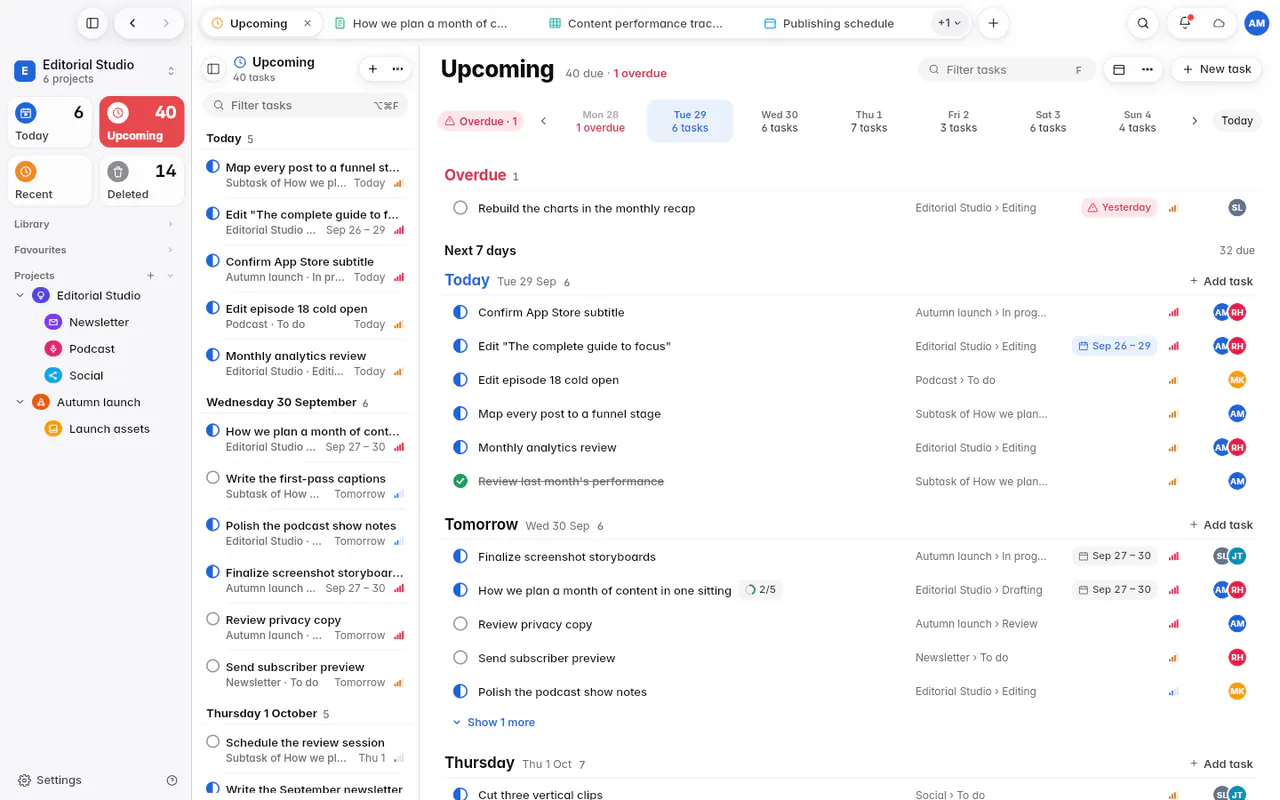Switch view layout icon next to filter
1280x800 pixels.
point(1119,69)
